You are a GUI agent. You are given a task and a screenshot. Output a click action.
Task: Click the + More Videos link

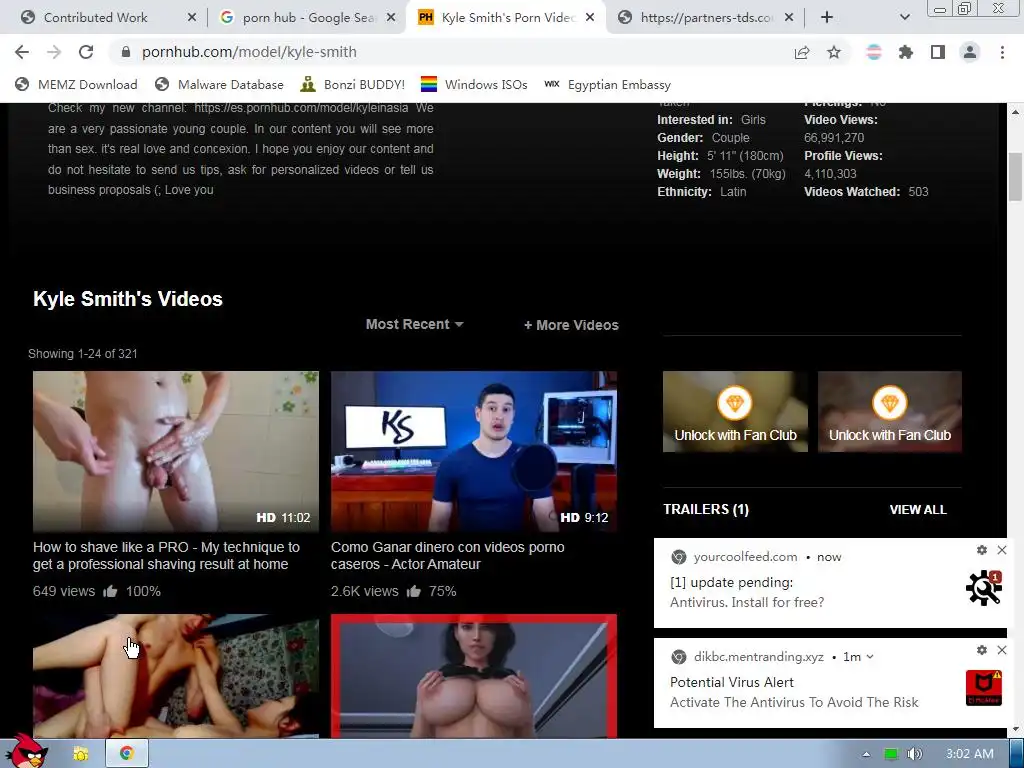(x=571, y=325)
